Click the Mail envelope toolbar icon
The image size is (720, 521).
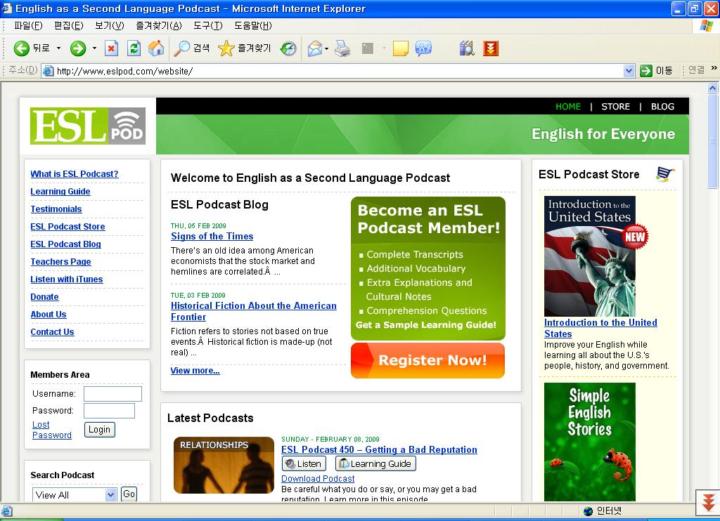pos(315,48)
